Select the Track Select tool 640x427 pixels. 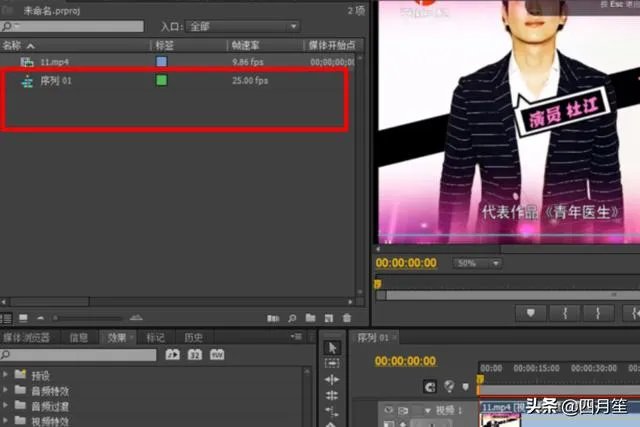[332, 363]
